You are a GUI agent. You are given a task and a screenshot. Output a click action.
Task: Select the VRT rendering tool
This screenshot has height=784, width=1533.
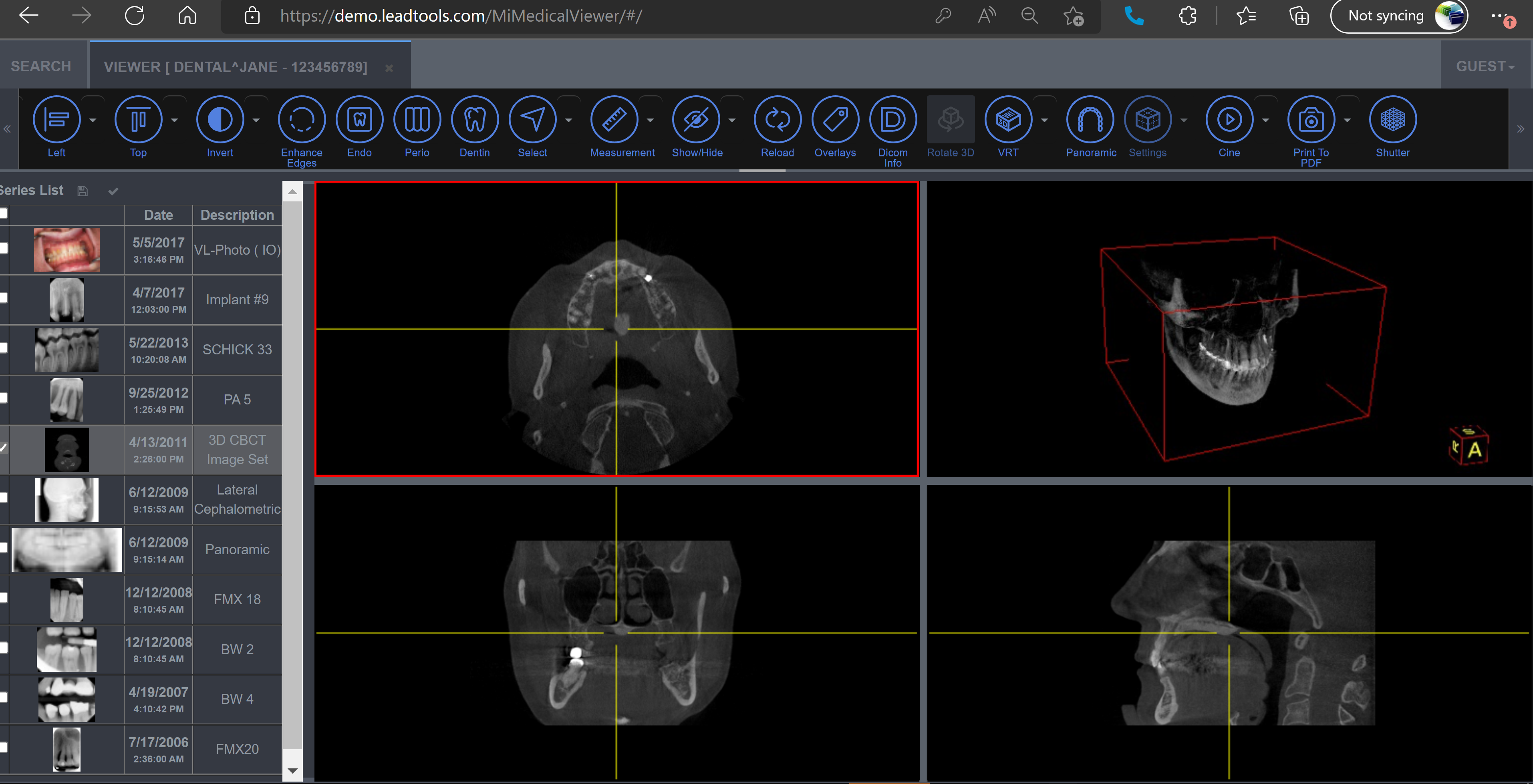click(1009, 120)
